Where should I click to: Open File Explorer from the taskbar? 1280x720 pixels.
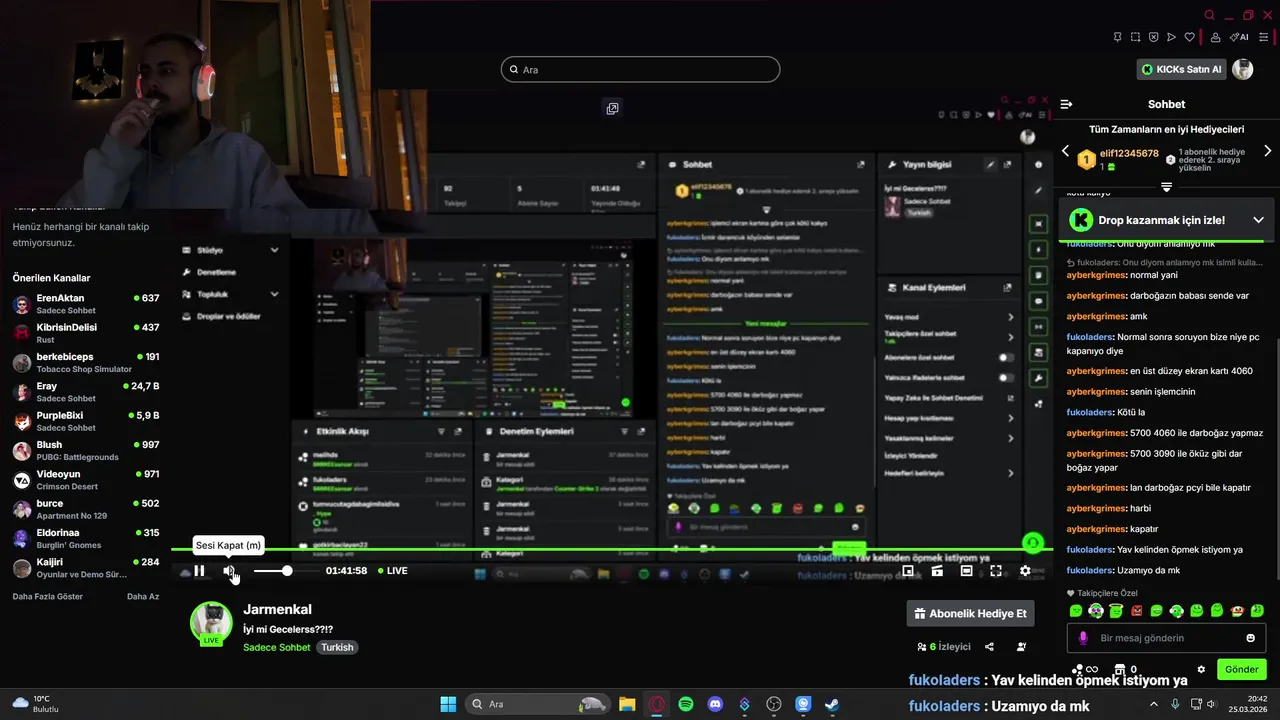pyautogui.click(x=627, y=704)
